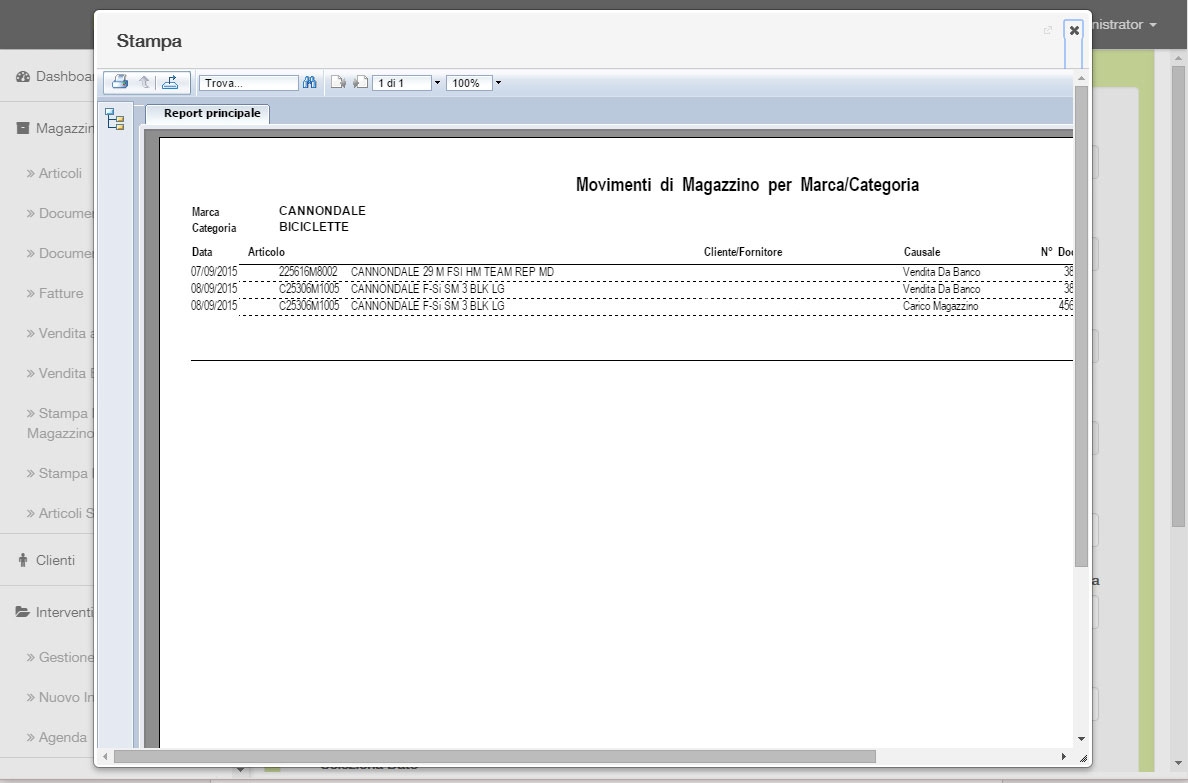1188x783 pixels.
Task: Click the Trova search field
Action: [x=249, y=83]
